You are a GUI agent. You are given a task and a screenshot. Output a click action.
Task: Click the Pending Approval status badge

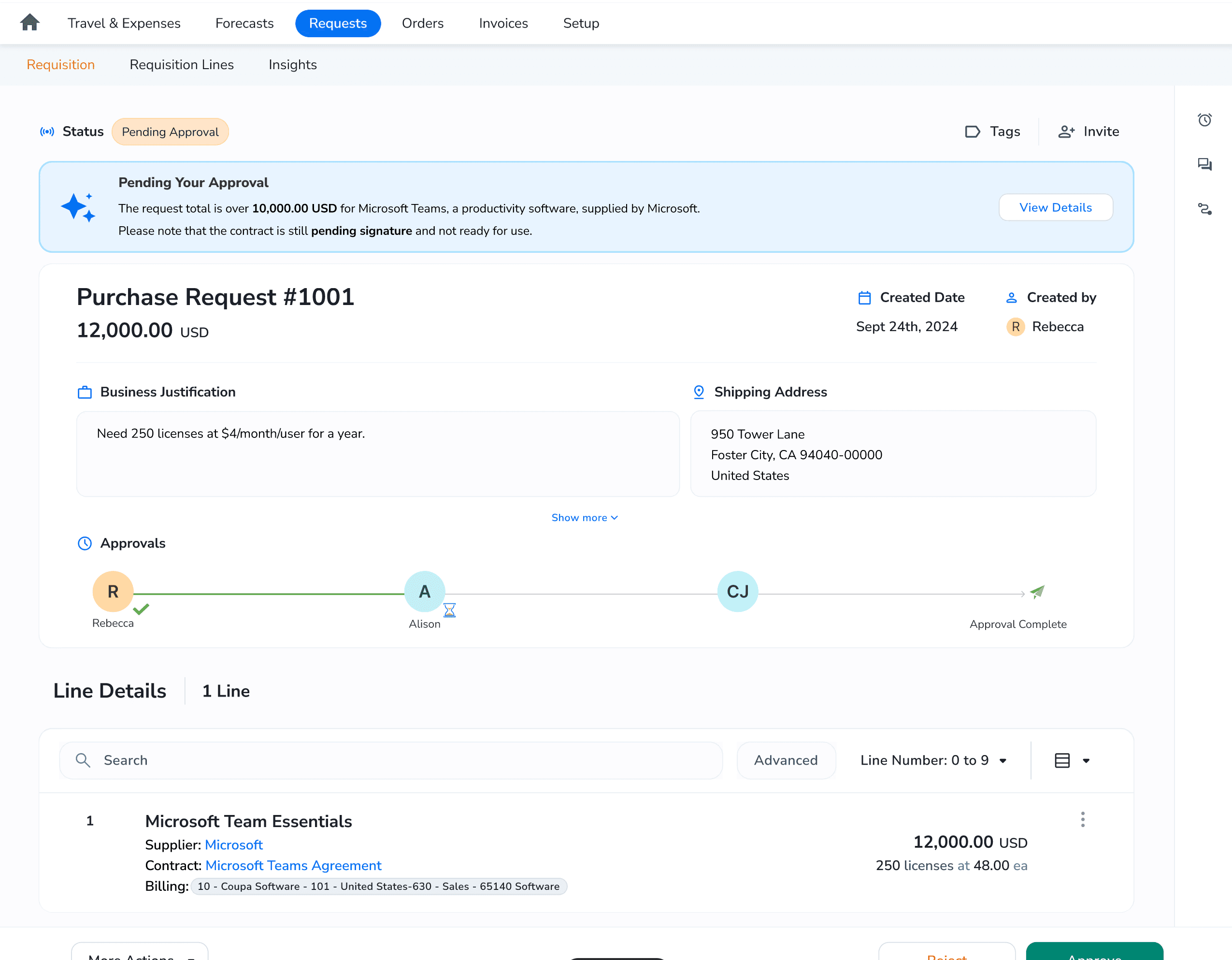(171, 131)
